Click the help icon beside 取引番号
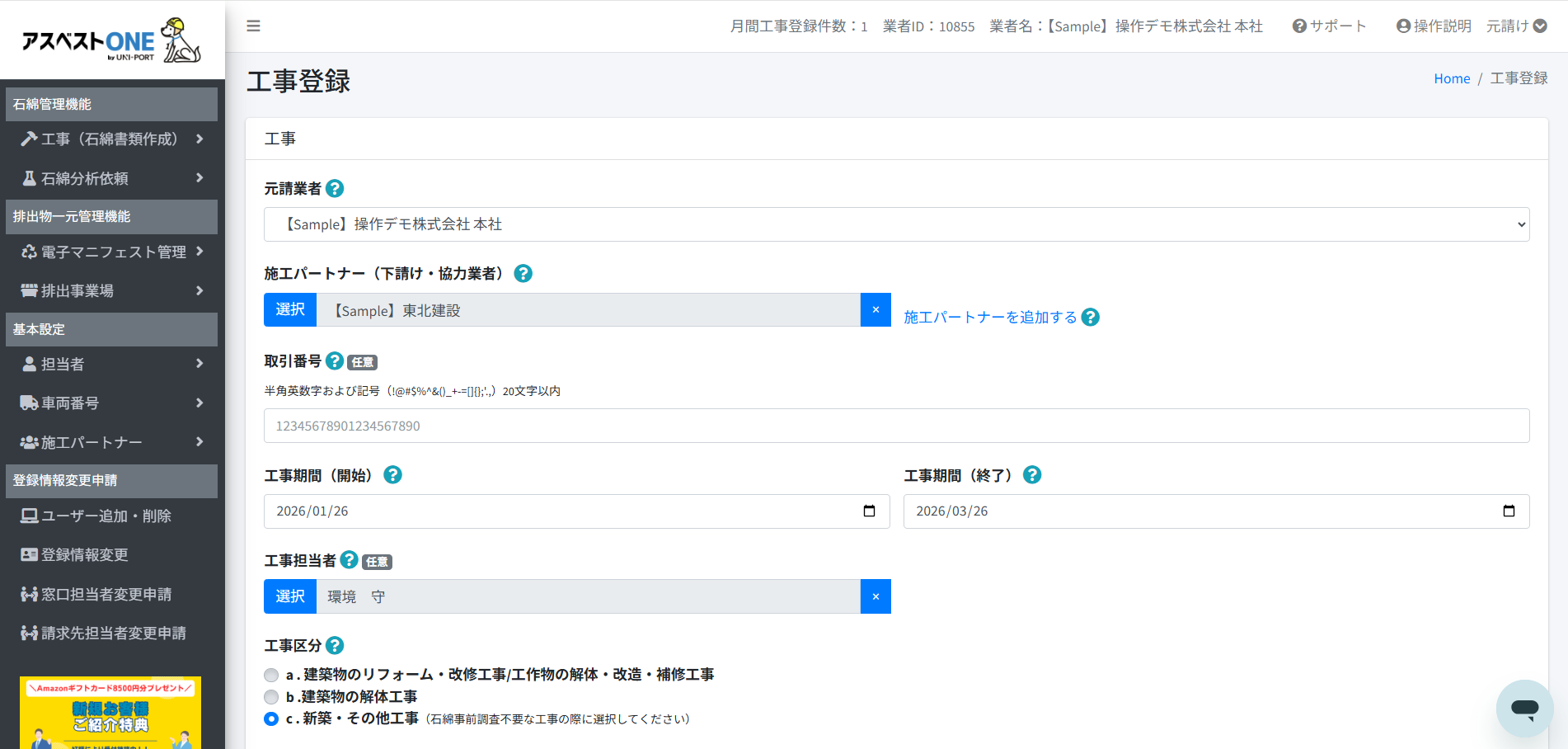1568x749 pixels. pyautogui.click(x=335, y=361)
